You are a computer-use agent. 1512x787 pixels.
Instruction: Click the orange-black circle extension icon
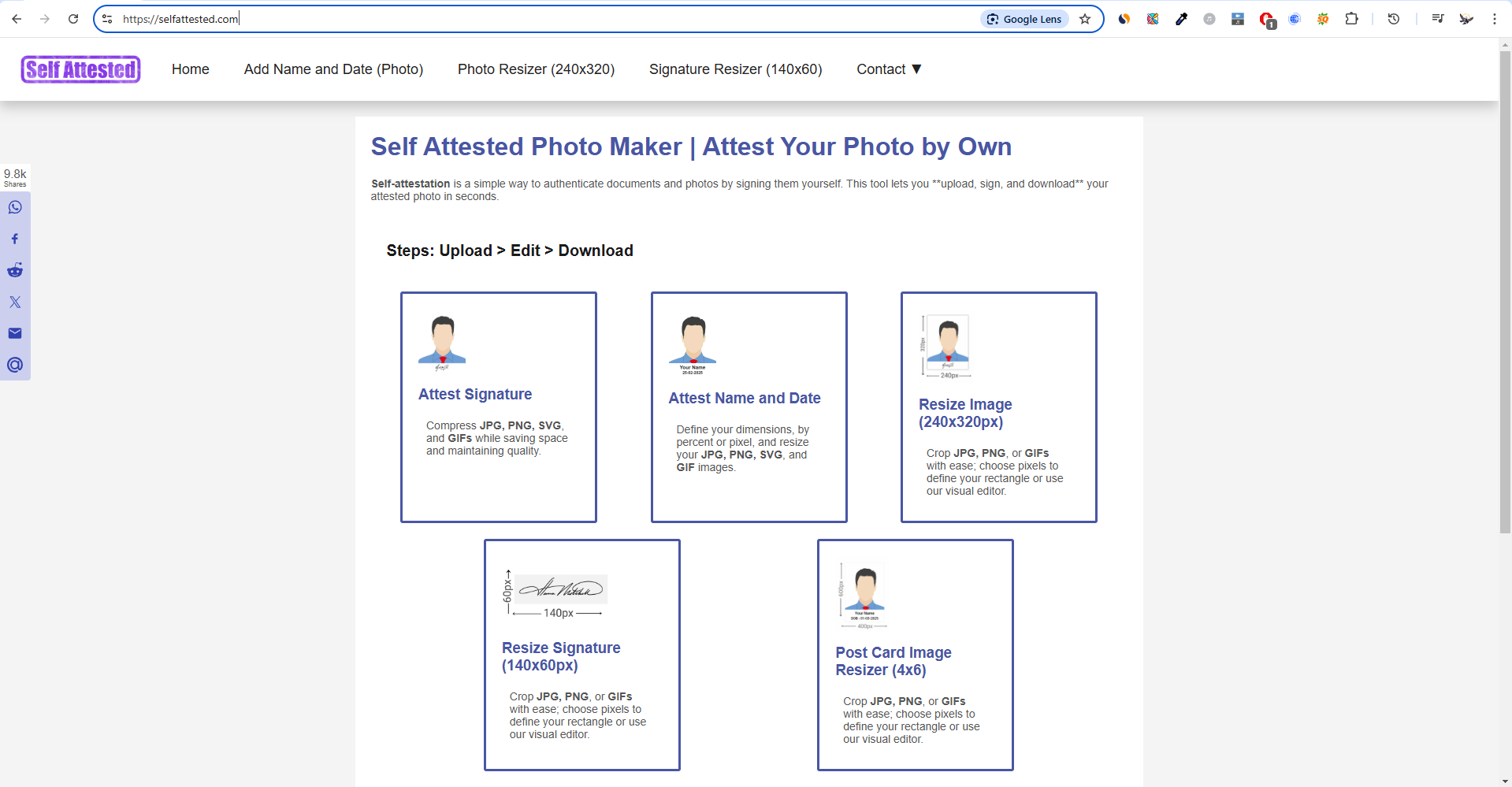tap(1124, 19)
